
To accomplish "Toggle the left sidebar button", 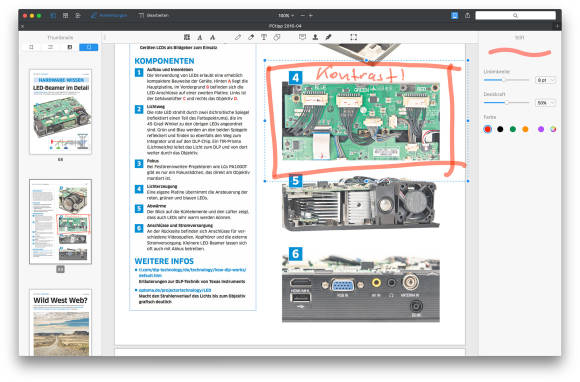I will 53,15.
